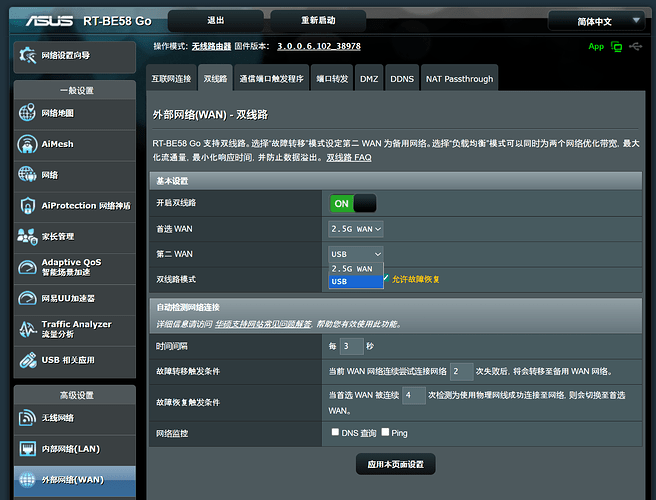Screen dimensions: 656x500
Task: Open the network setup wizard icon
Action: pyautogui.click(x=28, y=55)
